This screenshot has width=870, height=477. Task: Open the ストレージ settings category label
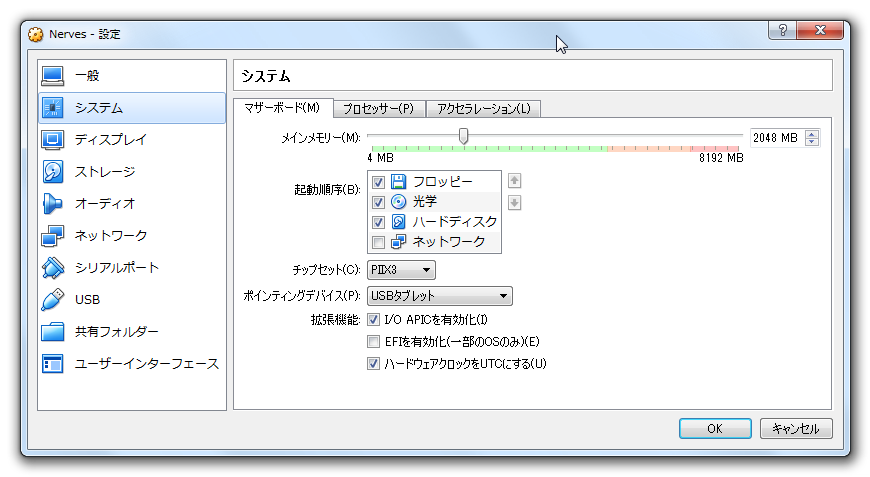tap(105, 172)
